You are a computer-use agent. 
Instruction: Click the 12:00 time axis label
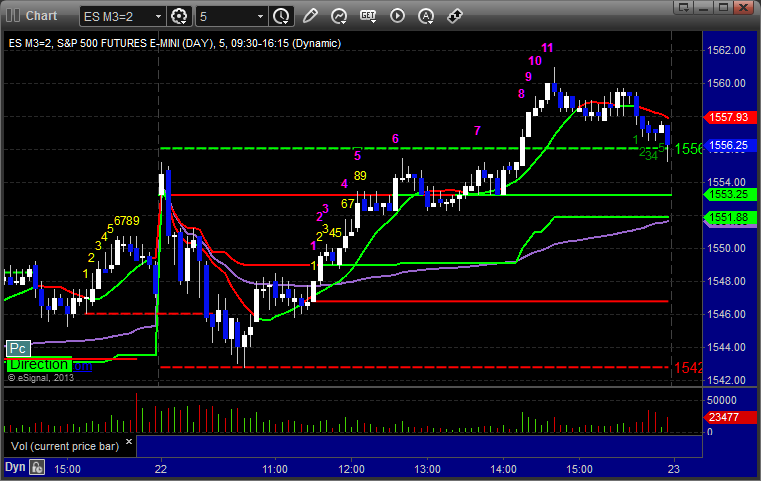(351, 469)
